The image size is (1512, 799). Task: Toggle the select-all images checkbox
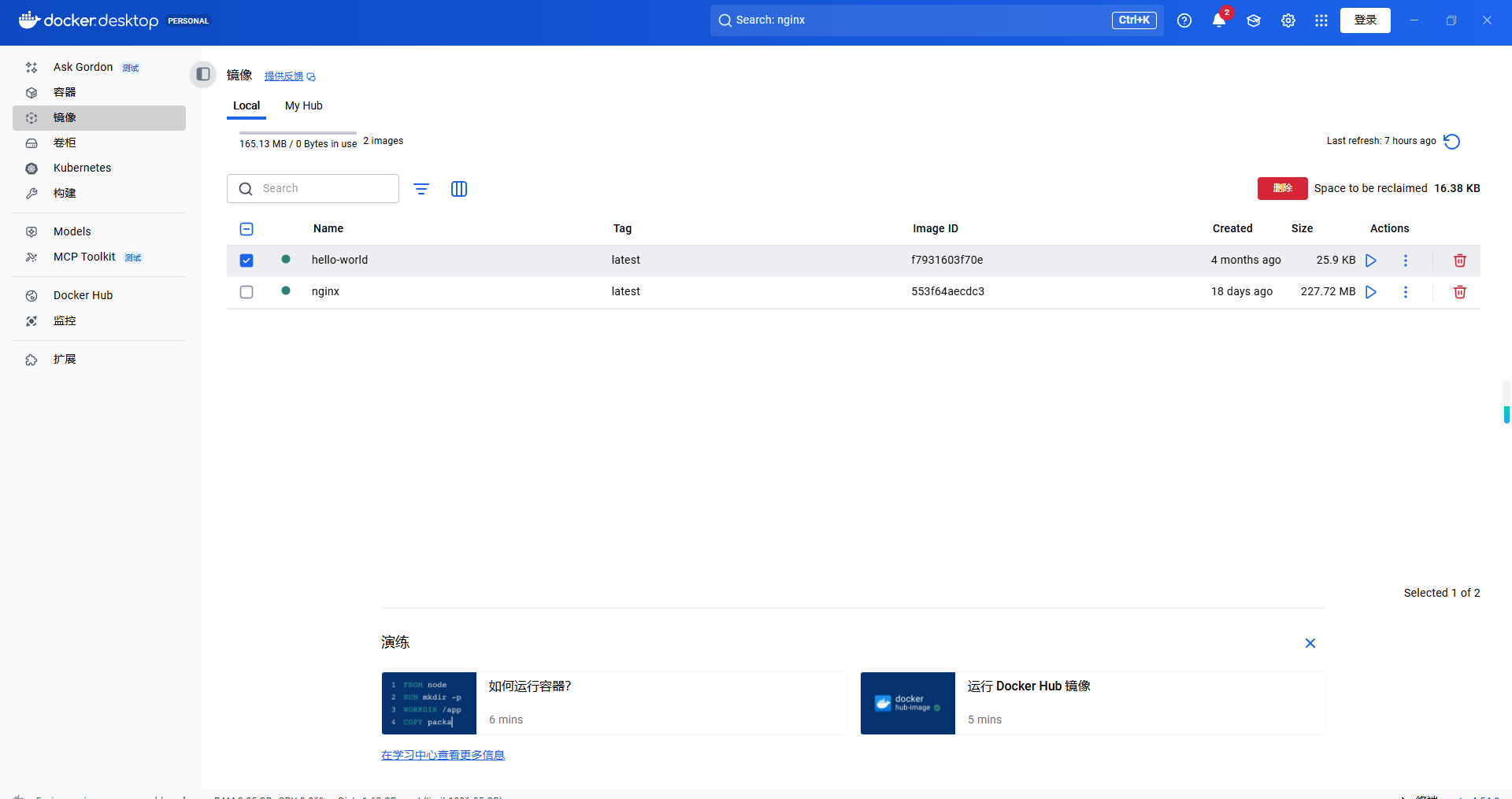pos(246,229)
